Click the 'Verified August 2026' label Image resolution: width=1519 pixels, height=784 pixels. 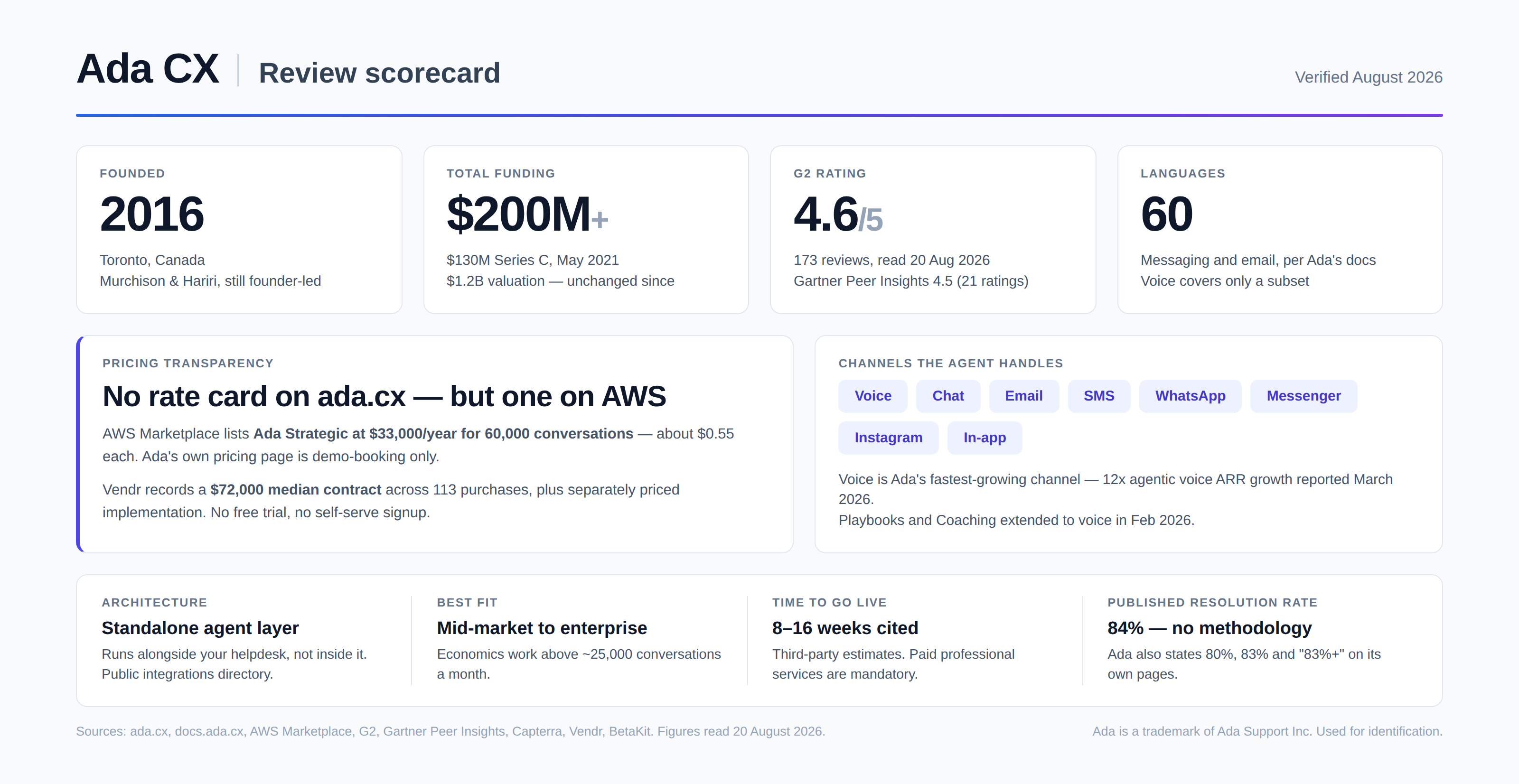pos(1368,77)
